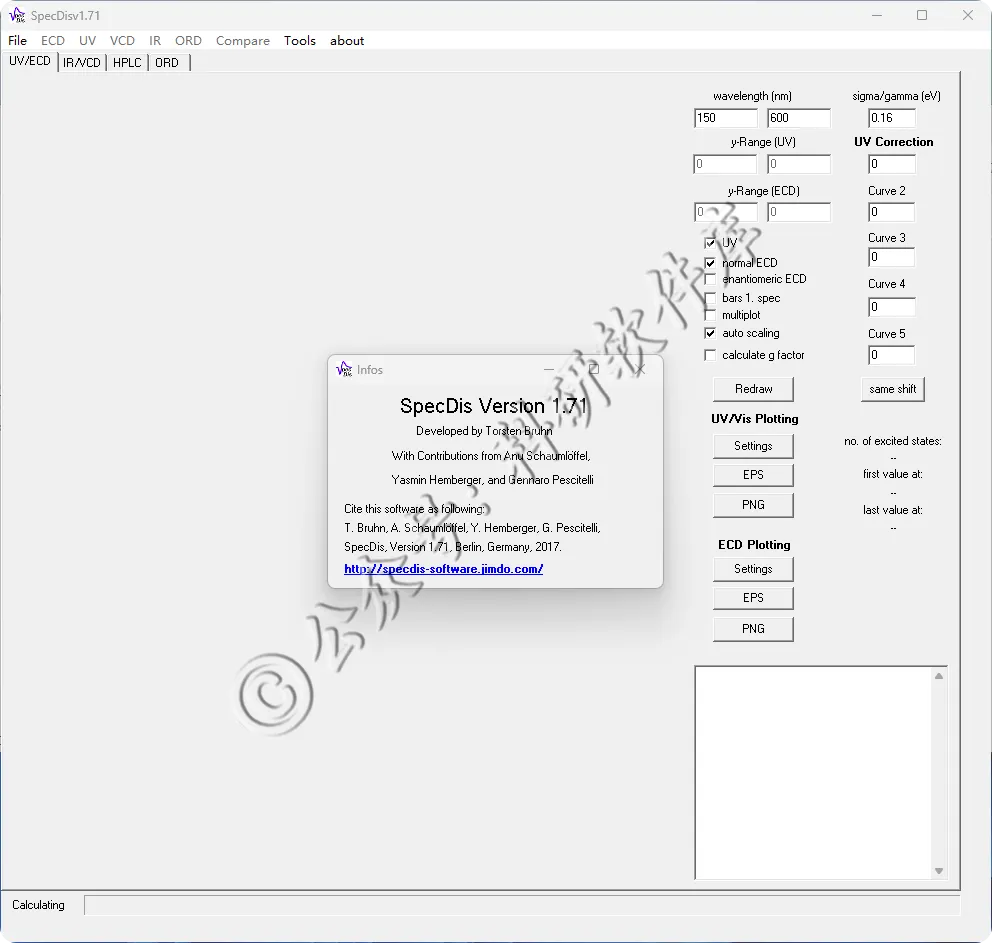Enable enantiomeric ECD checkbox

pos(710,280)
